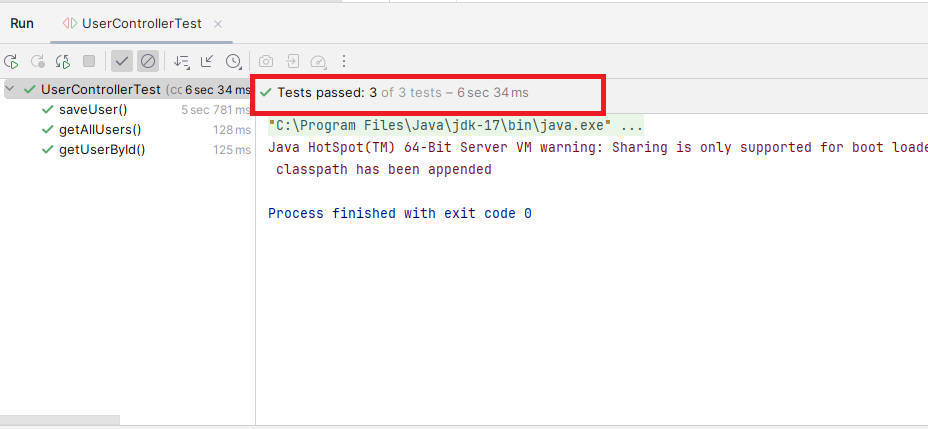
Task: Click the camera dump threads icon
Action: pos(267,61)
